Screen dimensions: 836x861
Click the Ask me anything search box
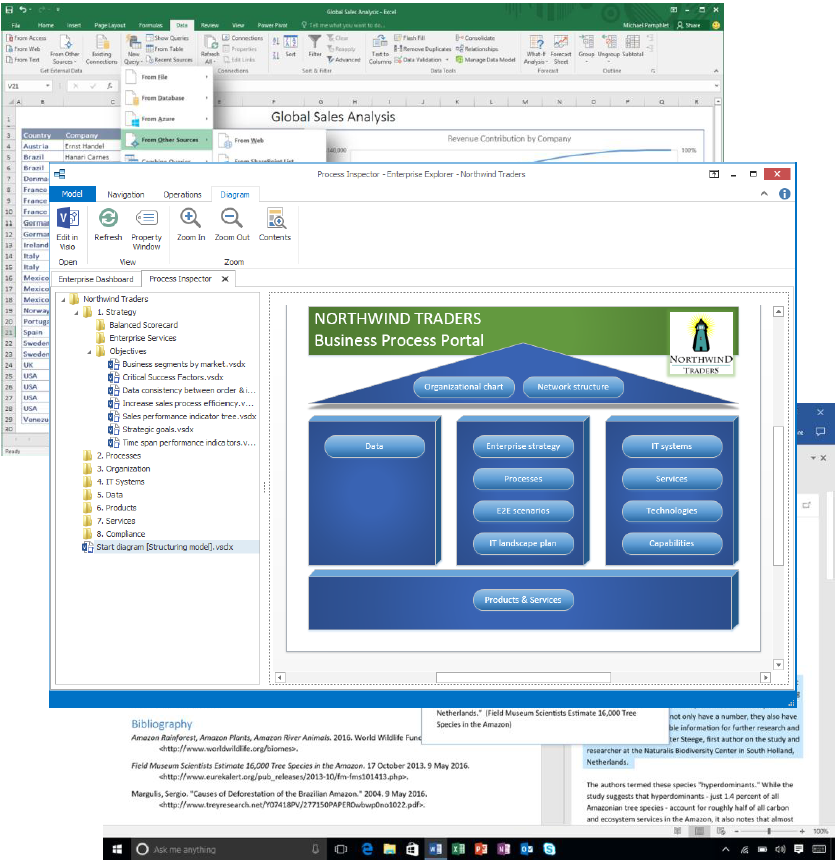[x=228, y=849]
